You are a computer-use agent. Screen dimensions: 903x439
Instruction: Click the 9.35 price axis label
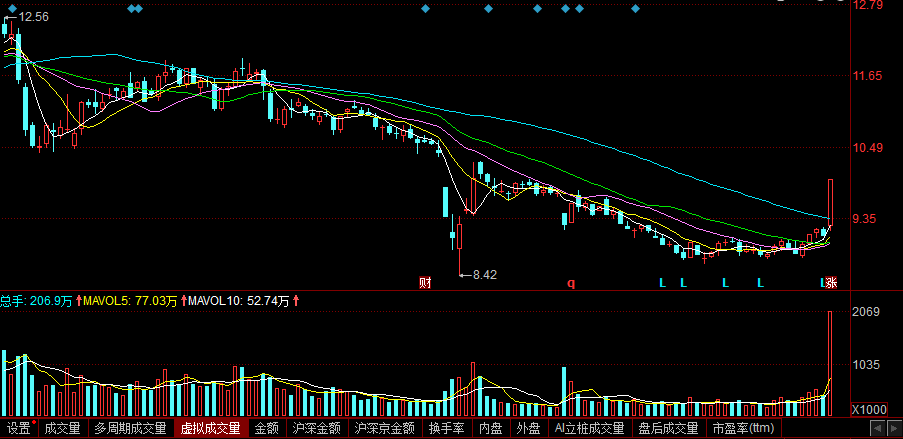[866, 219]
